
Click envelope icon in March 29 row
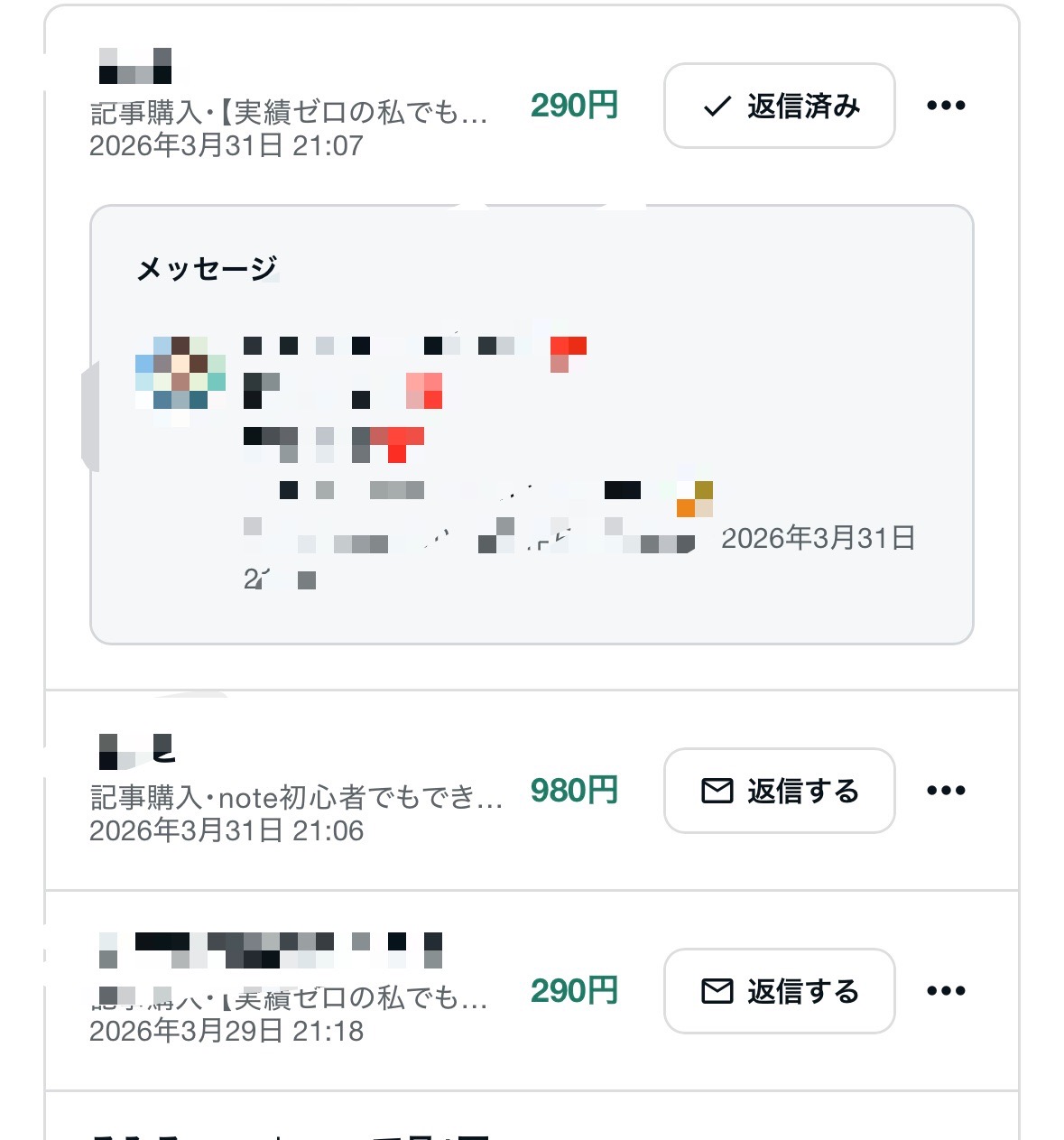[717, 992]
